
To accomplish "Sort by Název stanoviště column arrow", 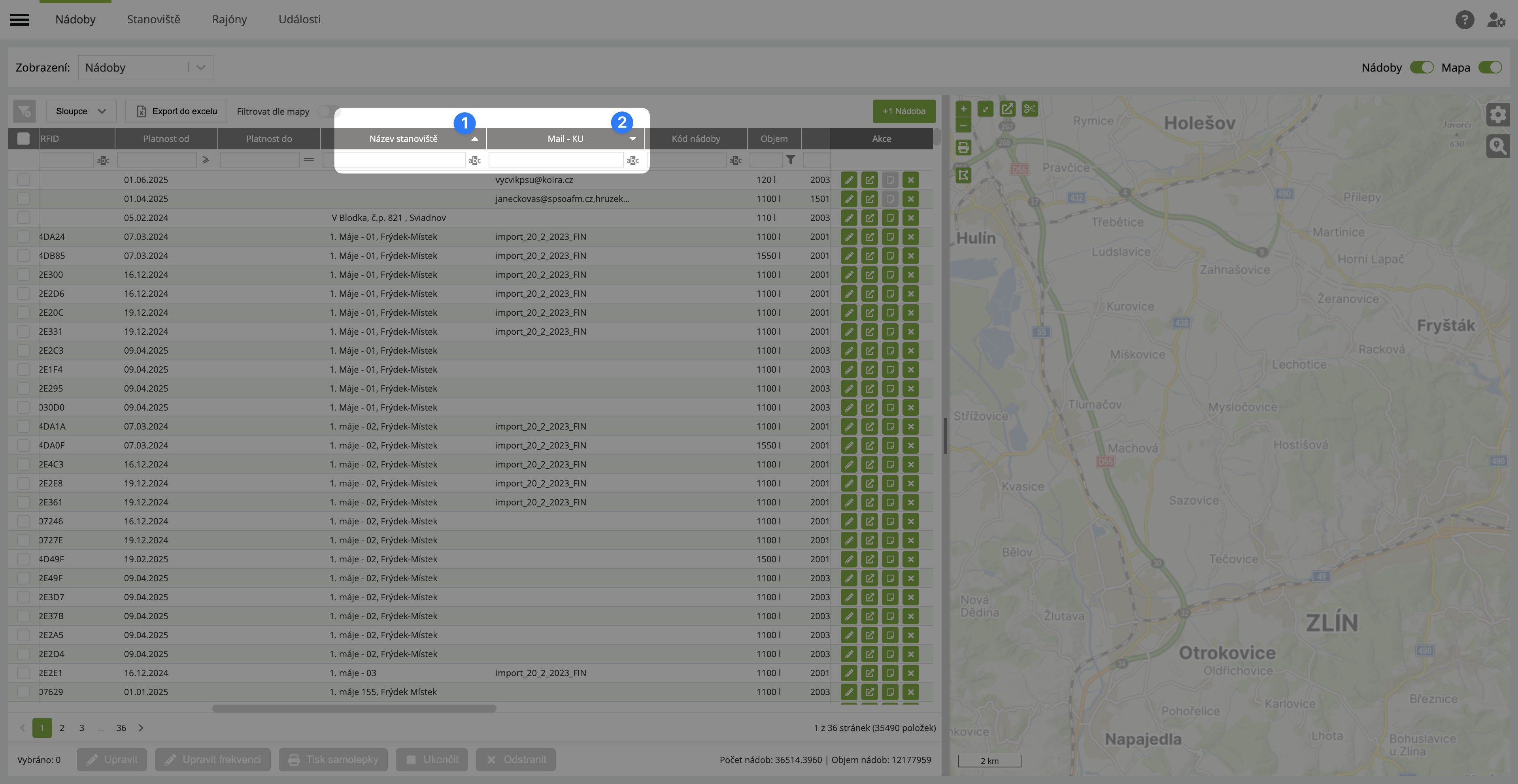I will tap(474, 139).
